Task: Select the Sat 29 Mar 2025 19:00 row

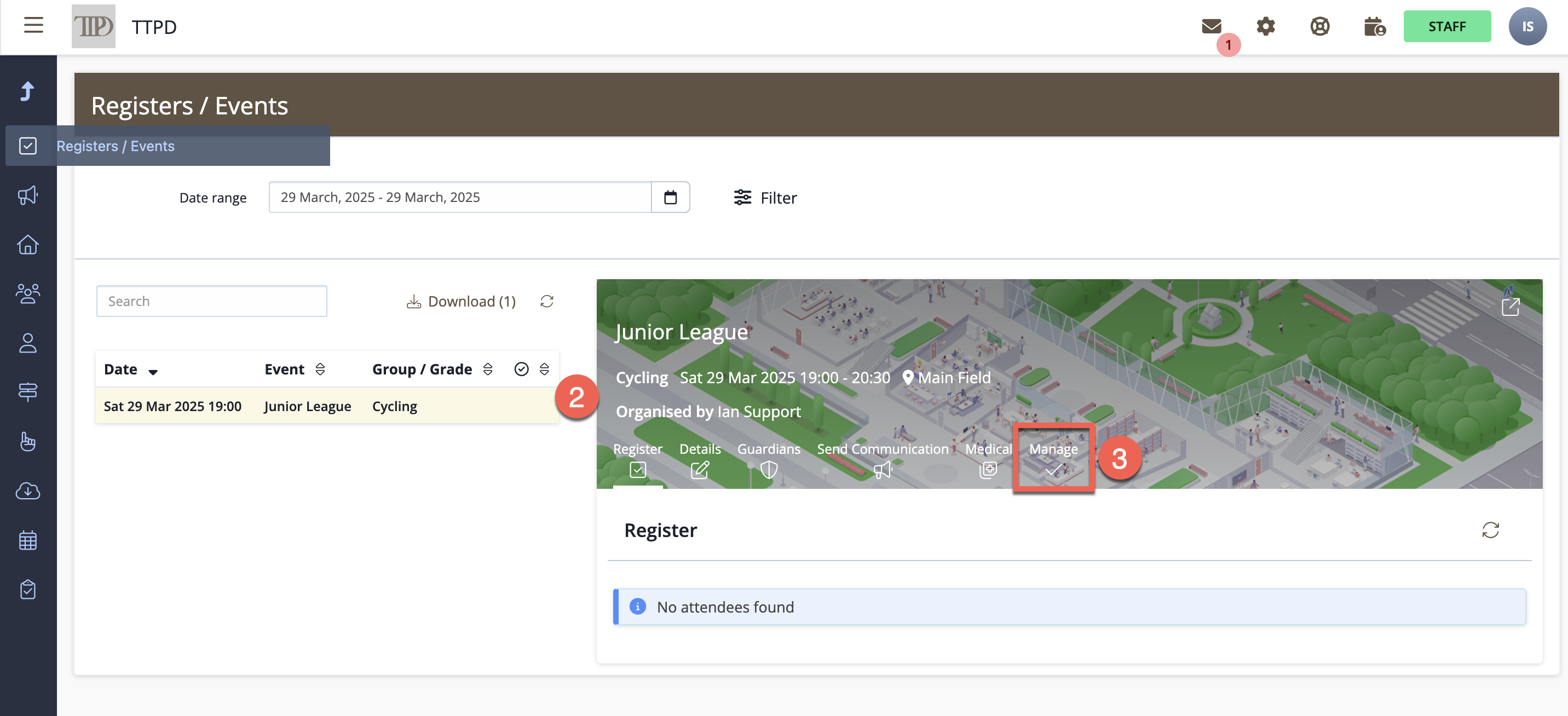Action: 327,406
